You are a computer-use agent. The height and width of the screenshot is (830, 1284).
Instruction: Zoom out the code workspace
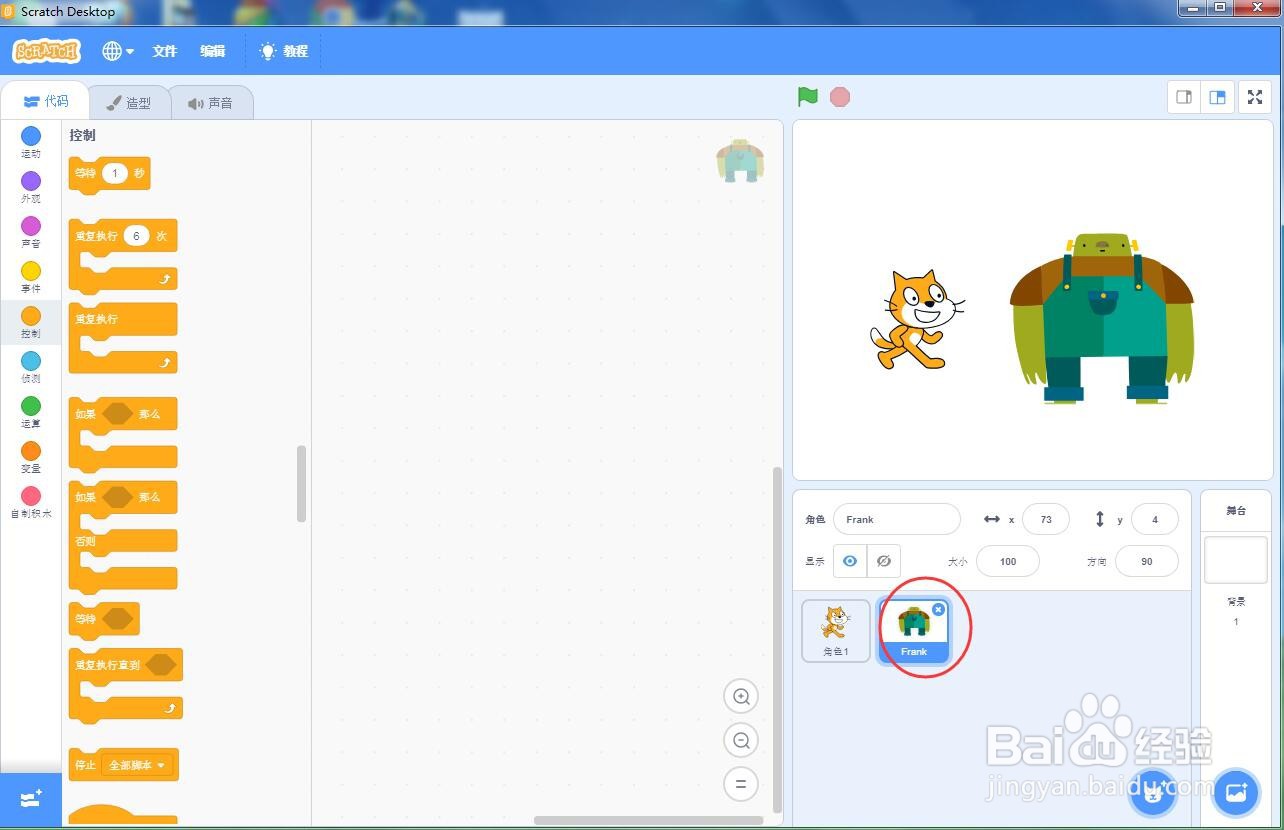pos(741,740)
